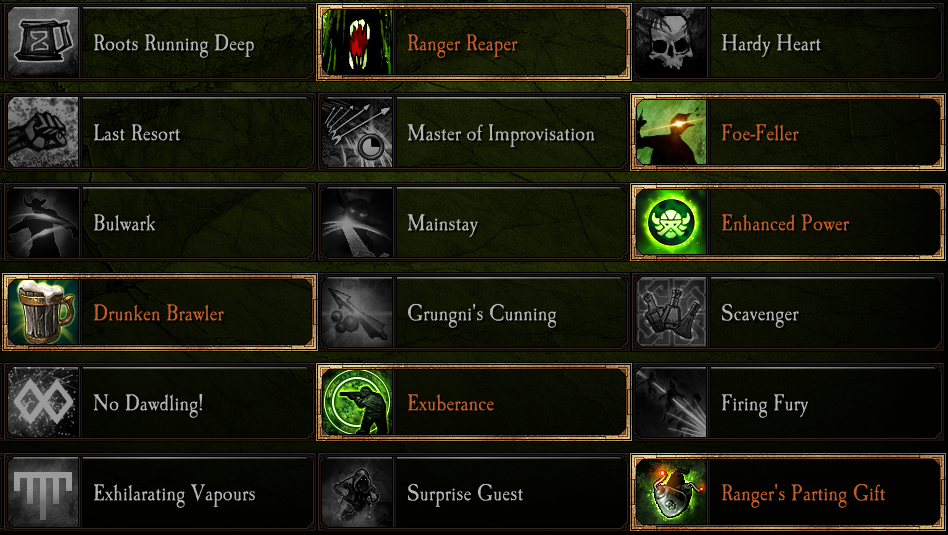This screenshot has width=948, height=535.
Task: Select the Mainstay talent
Action: coord(473,222)
